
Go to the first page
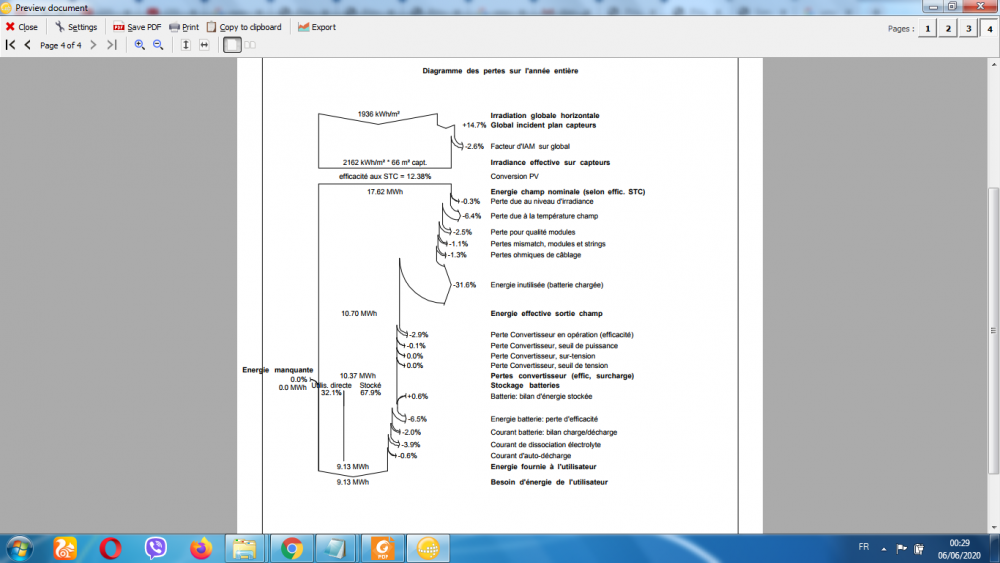10,45
